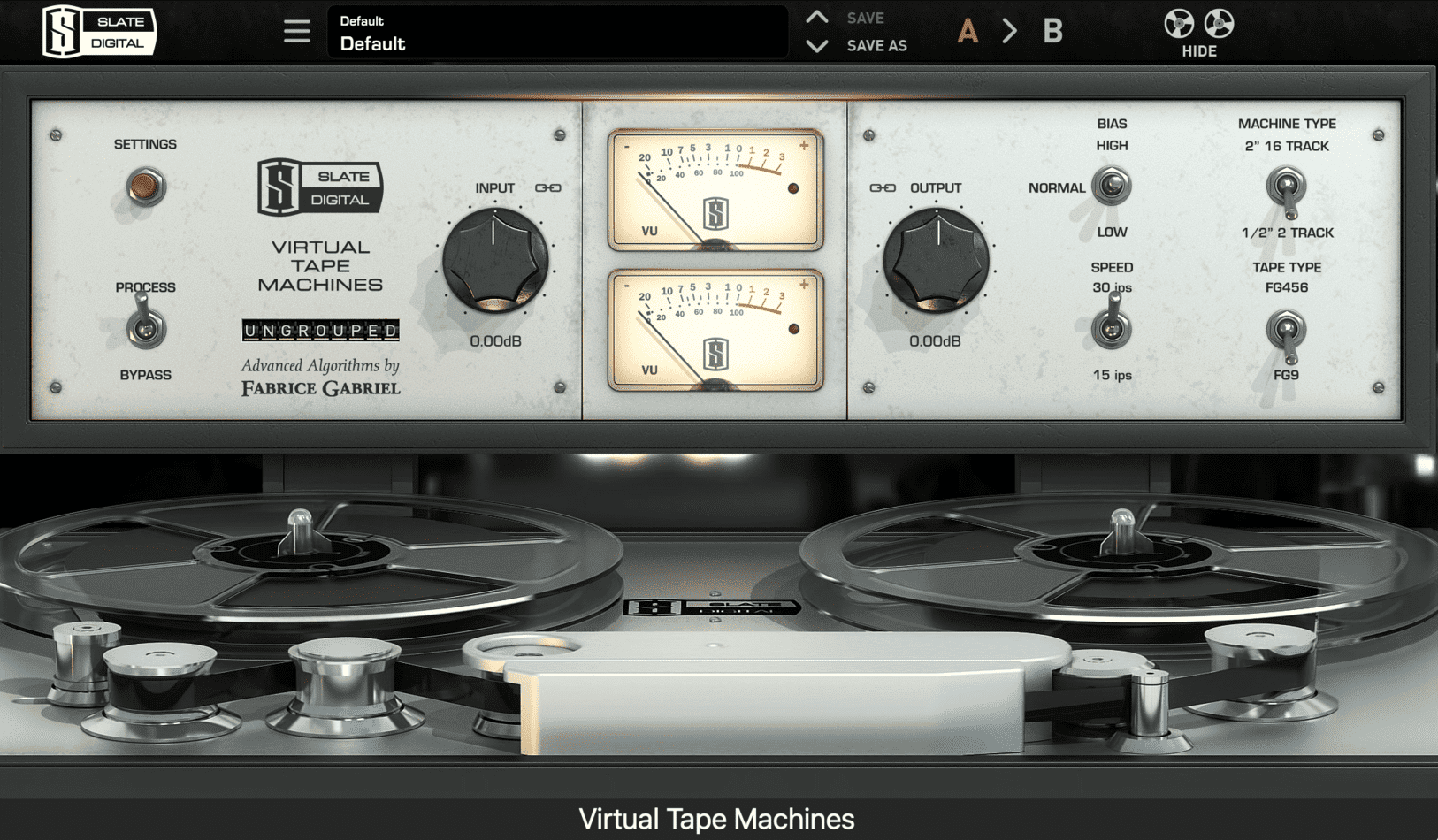Viewport: 1438px width, 840px height.
Task: Select 1/2" 2 TRACK machine label
Action: (1287, 233)
